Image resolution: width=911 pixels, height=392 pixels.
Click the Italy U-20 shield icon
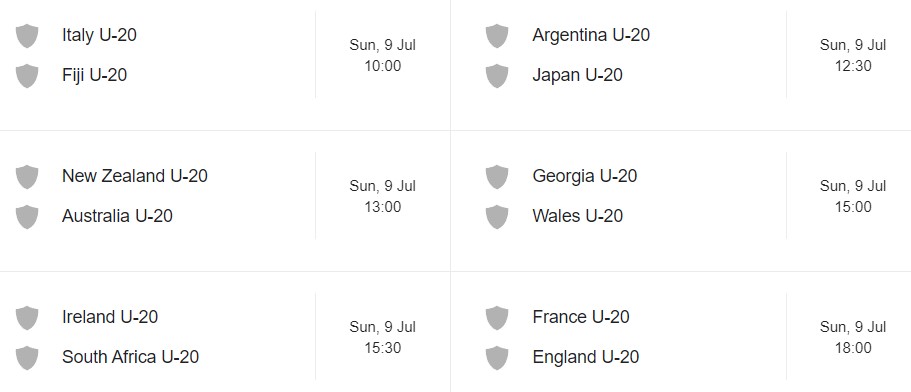tap(27, 35)
